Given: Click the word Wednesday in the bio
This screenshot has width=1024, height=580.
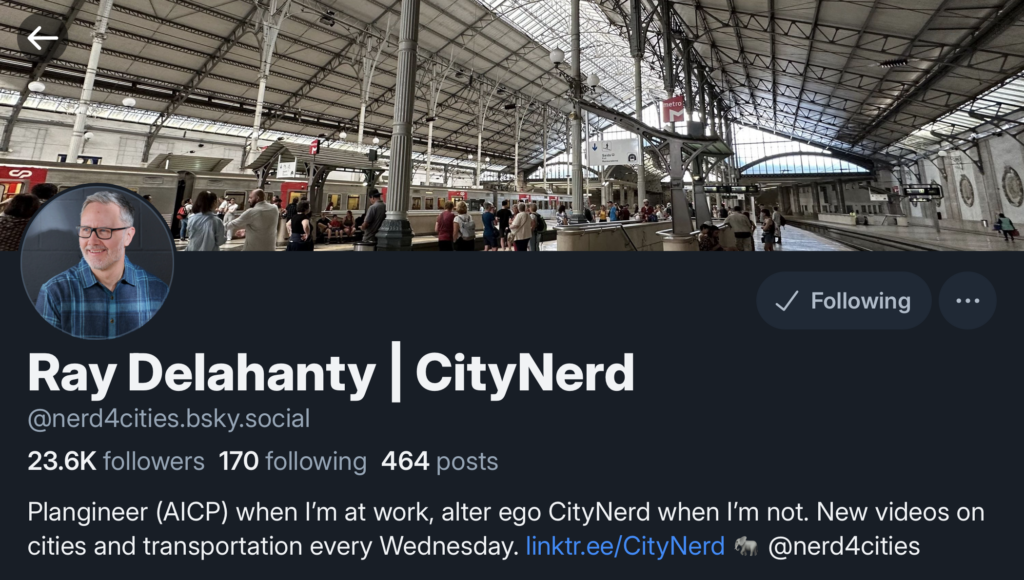Looking at the screenshot, I should pyautogui.click(x=449, y=546).
